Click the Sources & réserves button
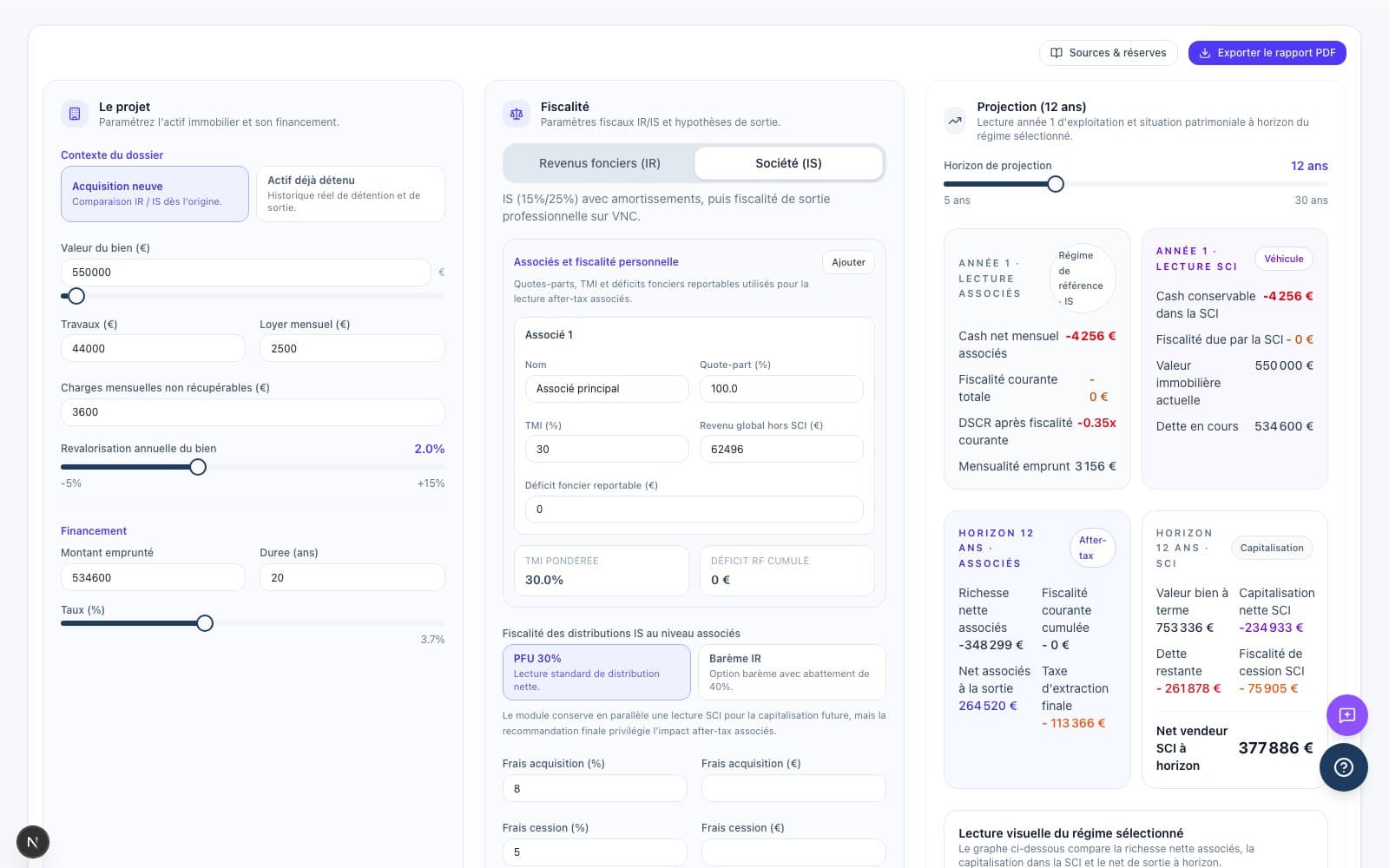The height and width of the screenshot is (868, 1389). coord(1108,53)
